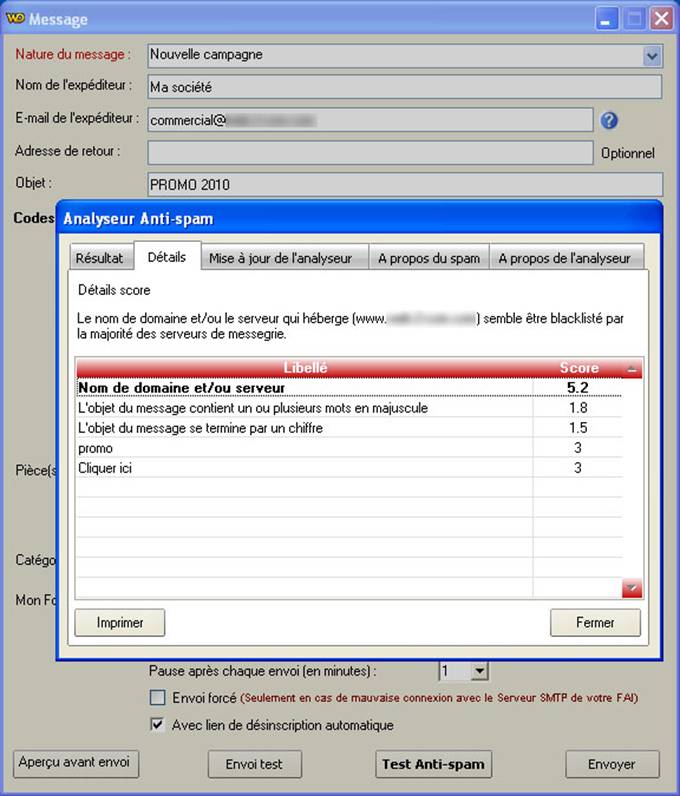This screenshot has height=796, width=680.
Task: Click the blue help icon beside sender e-mail
Action: pos(609,120)
